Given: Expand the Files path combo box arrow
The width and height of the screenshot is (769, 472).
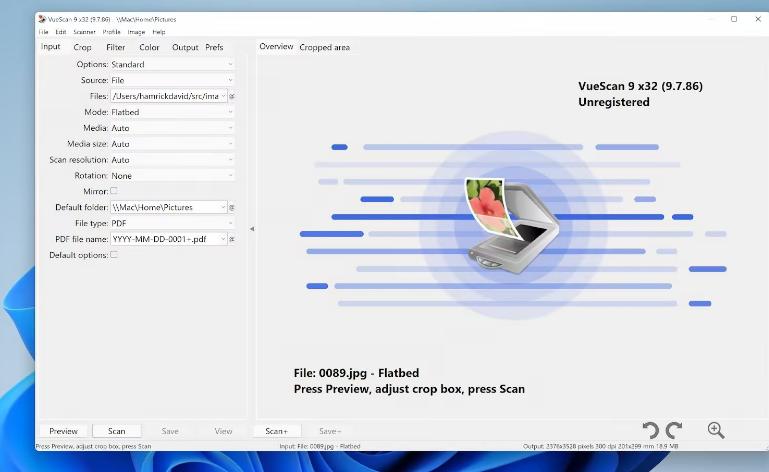Looking at the screenshot, I should pyautogui.click(x=223, y=96).
